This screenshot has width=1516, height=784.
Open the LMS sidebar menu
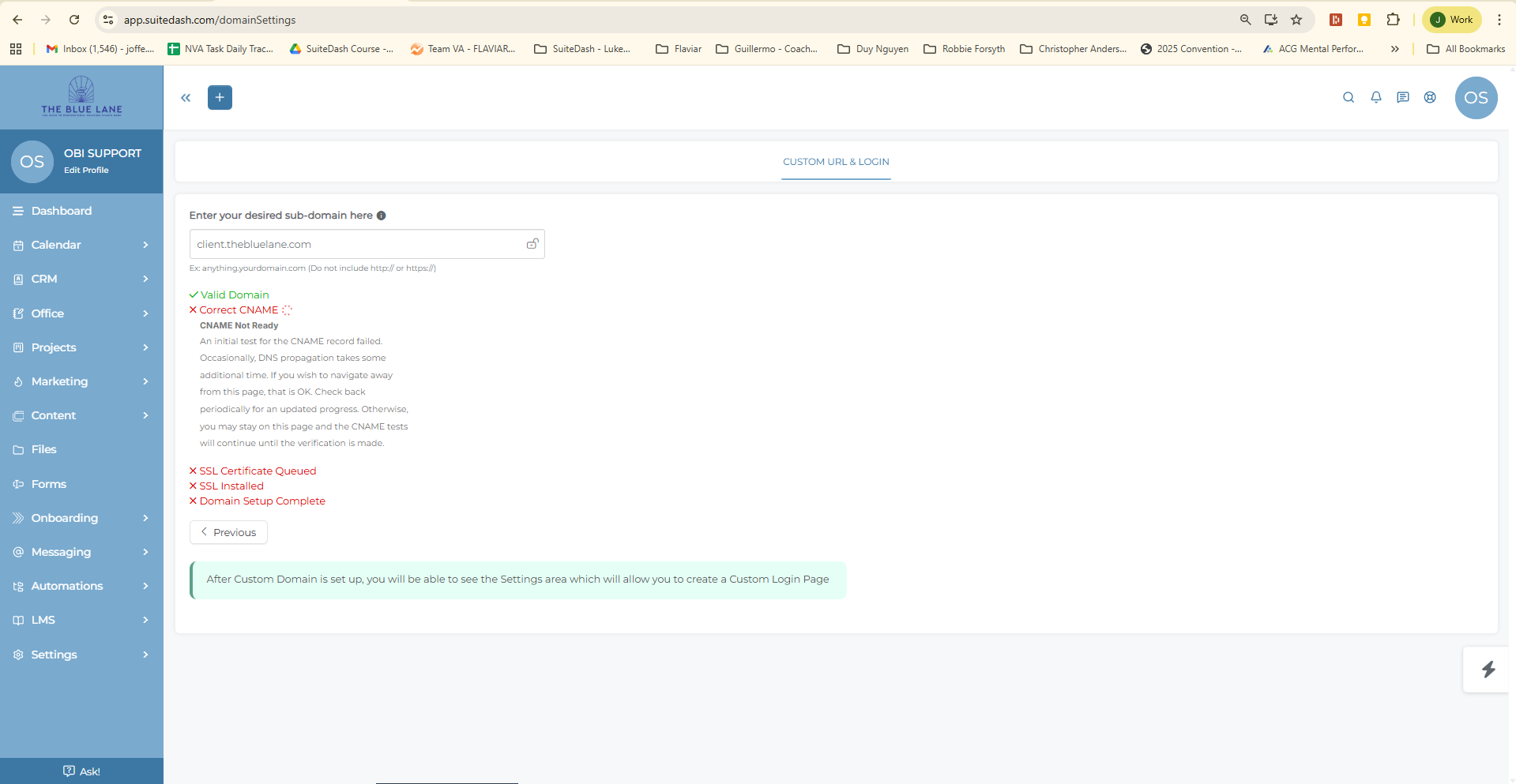(x=81, y=620)
